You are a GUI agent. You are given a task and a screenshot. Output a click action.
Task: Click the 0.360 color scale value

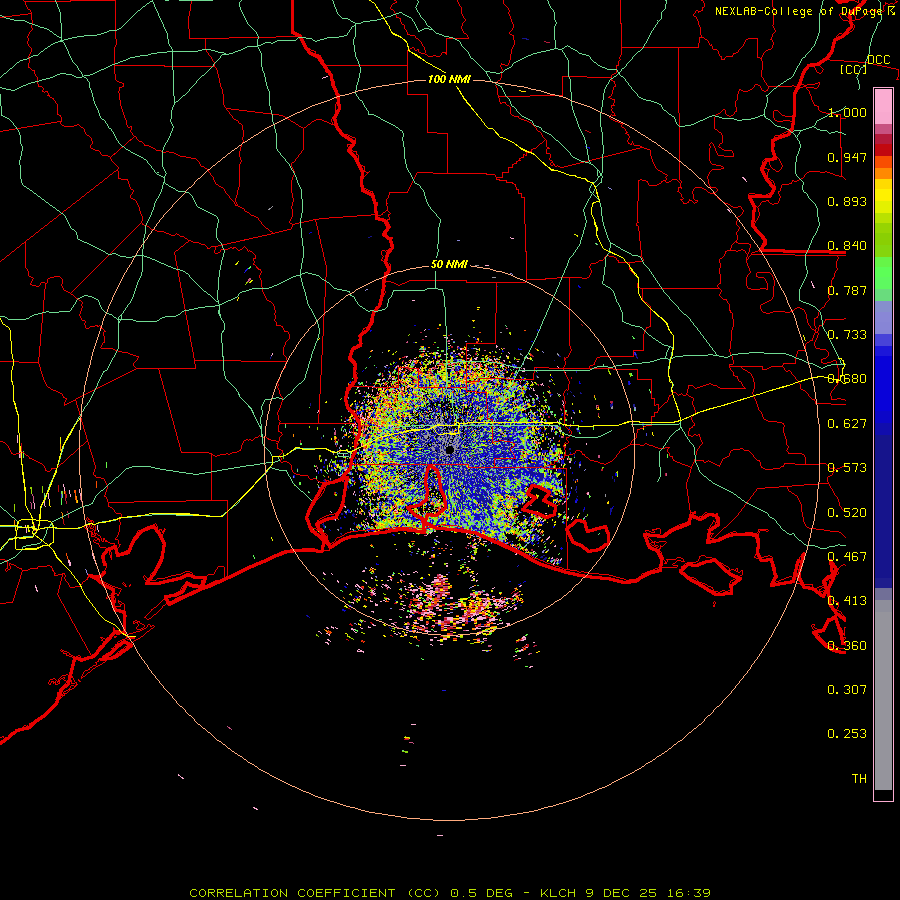tap(847, 646)
